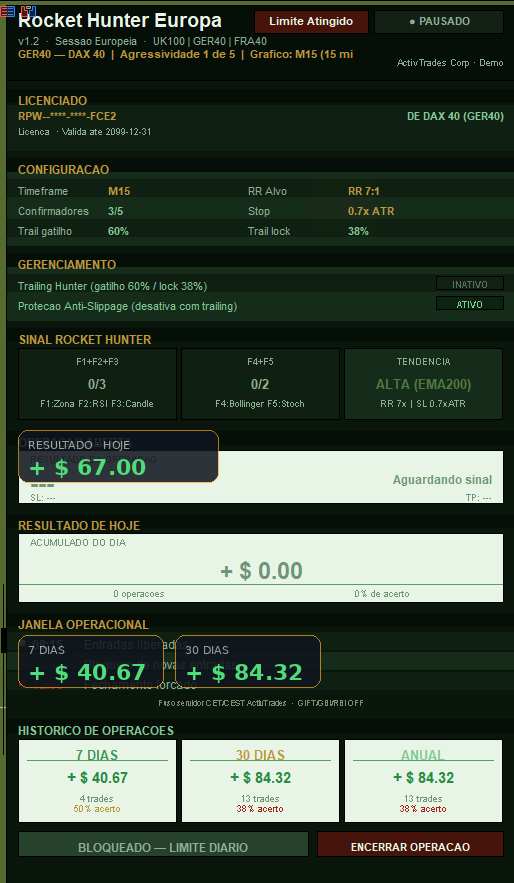Click the red-blue chart icon beside the title
Image resolution: width=514 pixels, height=883 pixels.
pyautogui.click(x=28, y=11)
